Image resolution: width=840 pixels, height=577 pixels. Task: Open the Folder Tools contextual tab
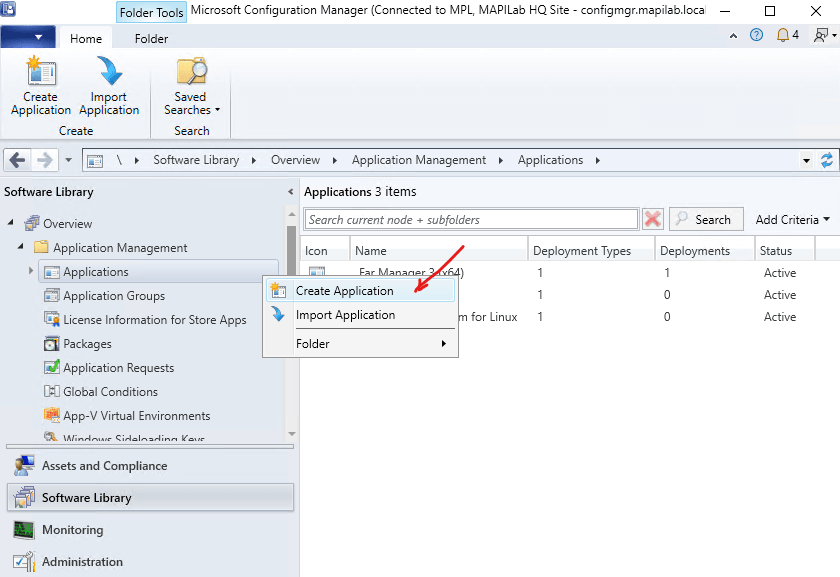click(152, 12)
